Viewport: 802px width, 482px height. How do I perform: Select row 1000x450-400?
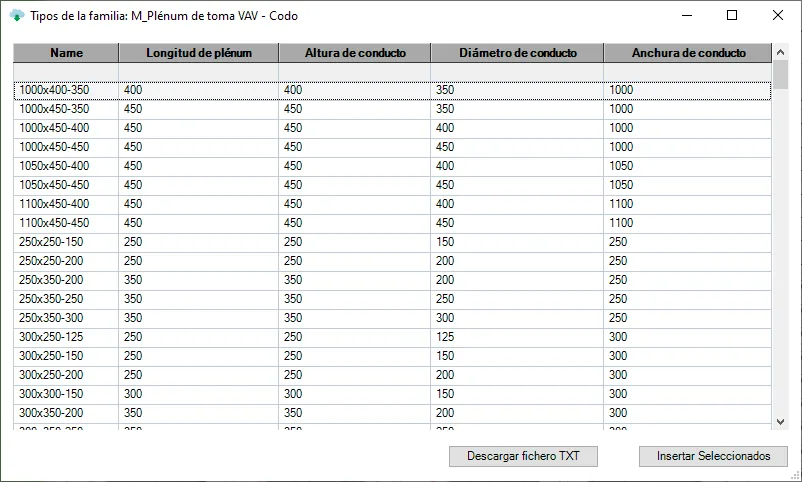coord(392,128)
